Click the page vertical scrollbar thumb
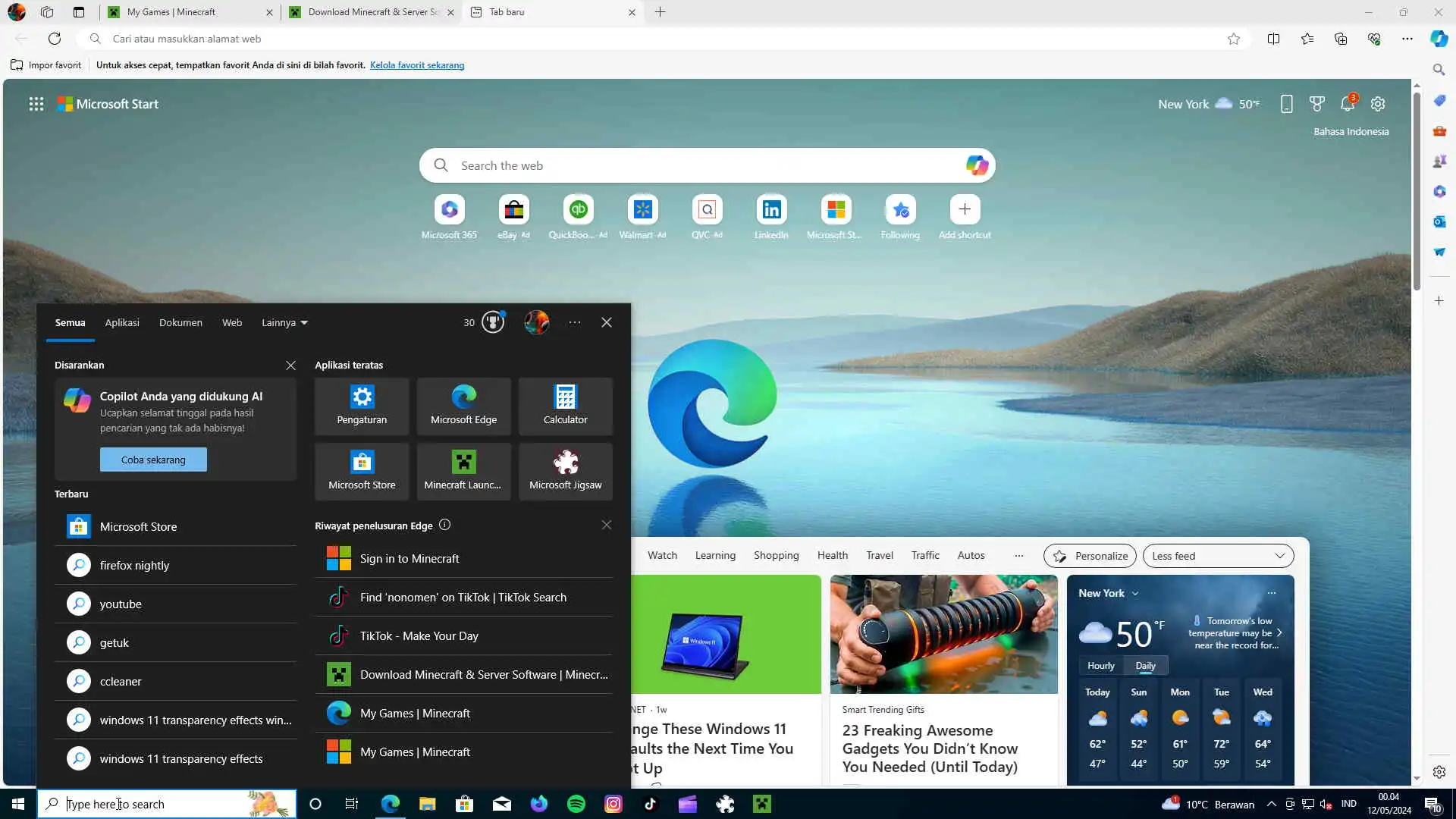Viewport: 1456px width, 819px height. [x=1416, y=190]
